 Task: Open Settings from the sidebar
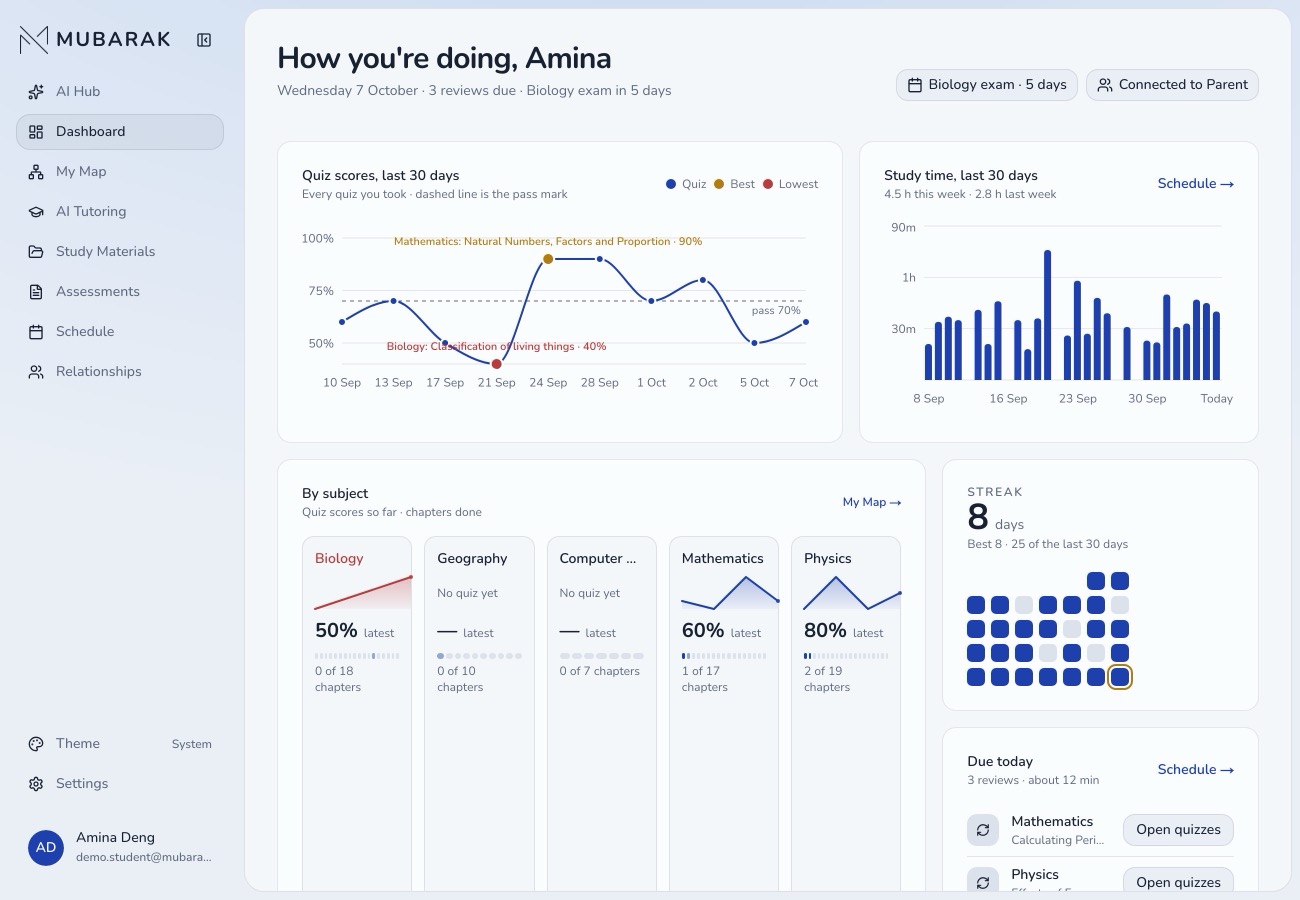pos(120,783)
